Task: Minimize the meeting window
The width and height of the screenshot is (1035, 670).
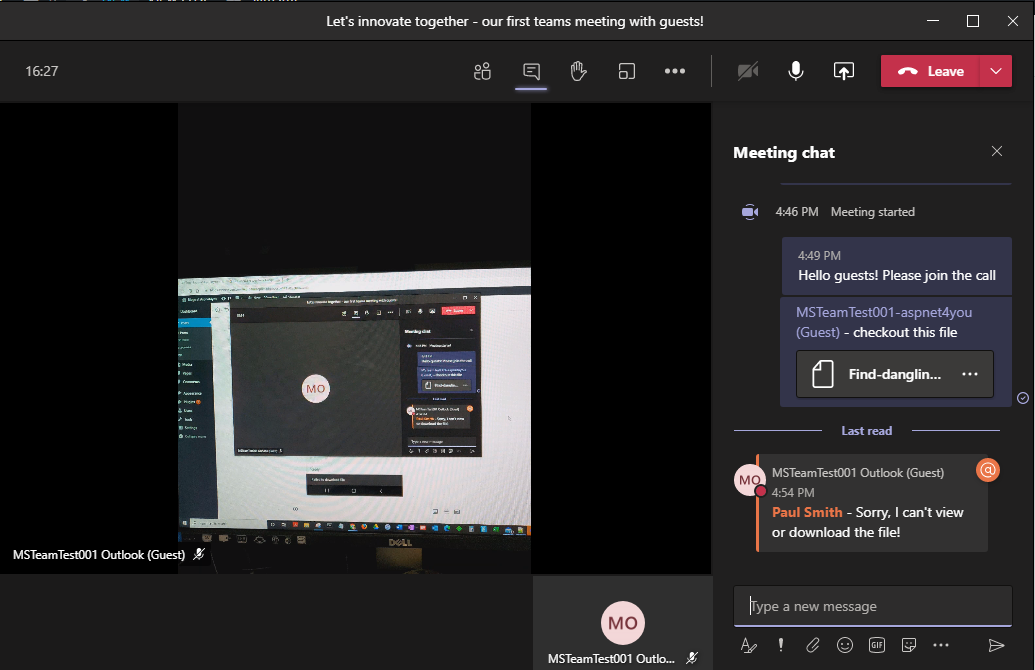Action: pyautogui.click(x=933, y=21)
